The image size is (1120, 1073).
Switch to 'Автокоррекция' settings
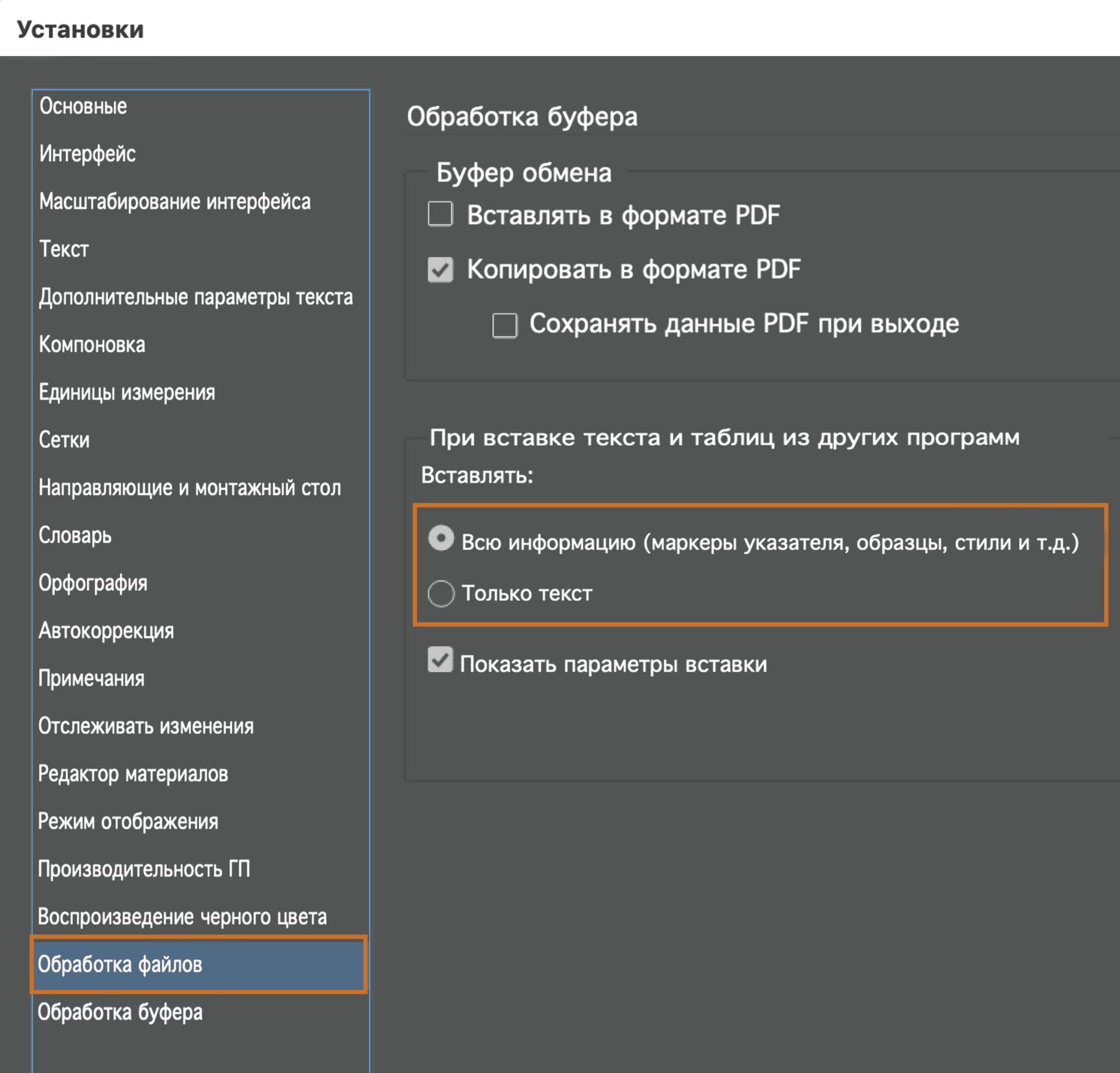106,631
